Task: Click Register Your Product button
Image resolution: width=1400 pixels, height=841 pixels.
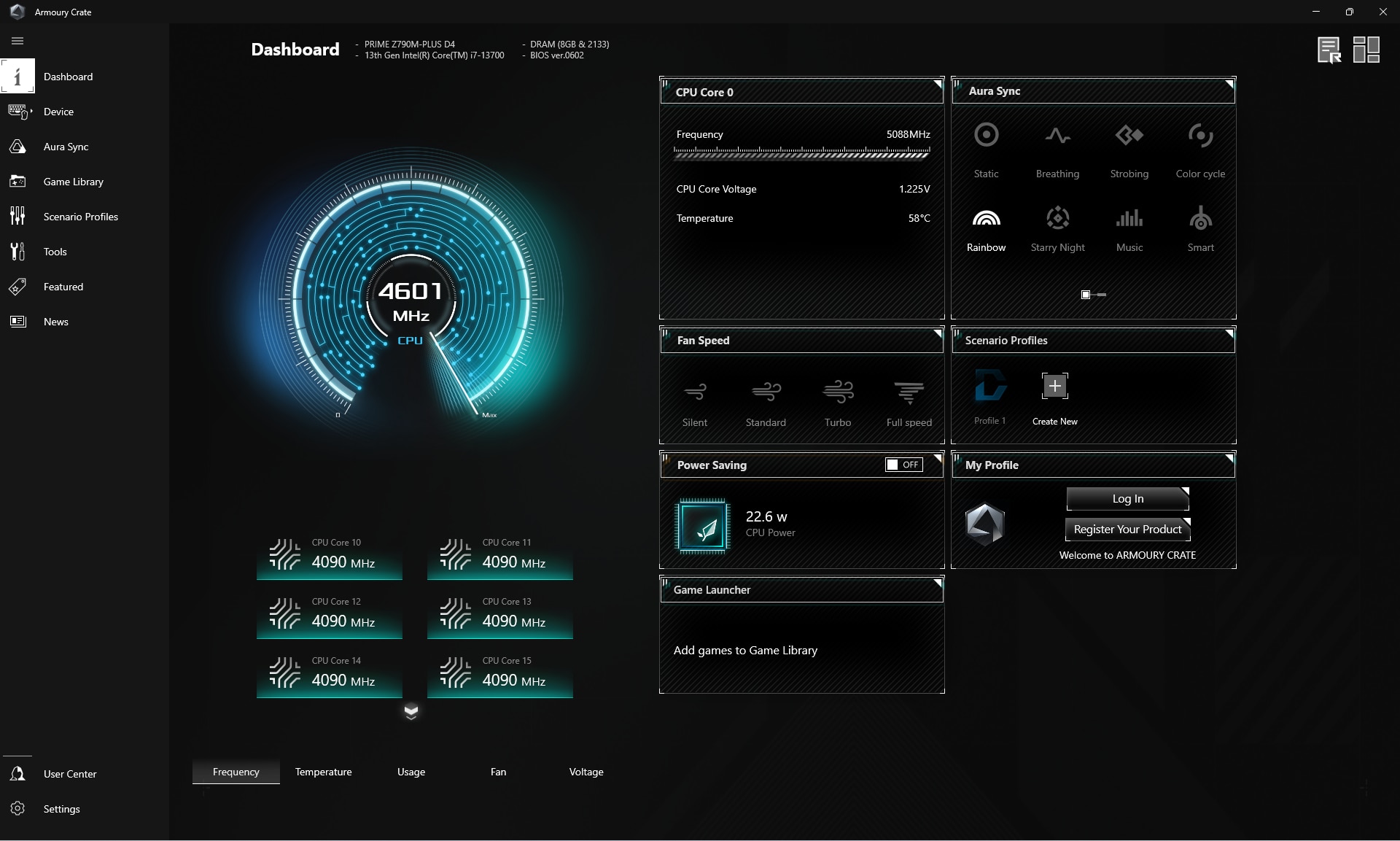Action: (1127, 530)
